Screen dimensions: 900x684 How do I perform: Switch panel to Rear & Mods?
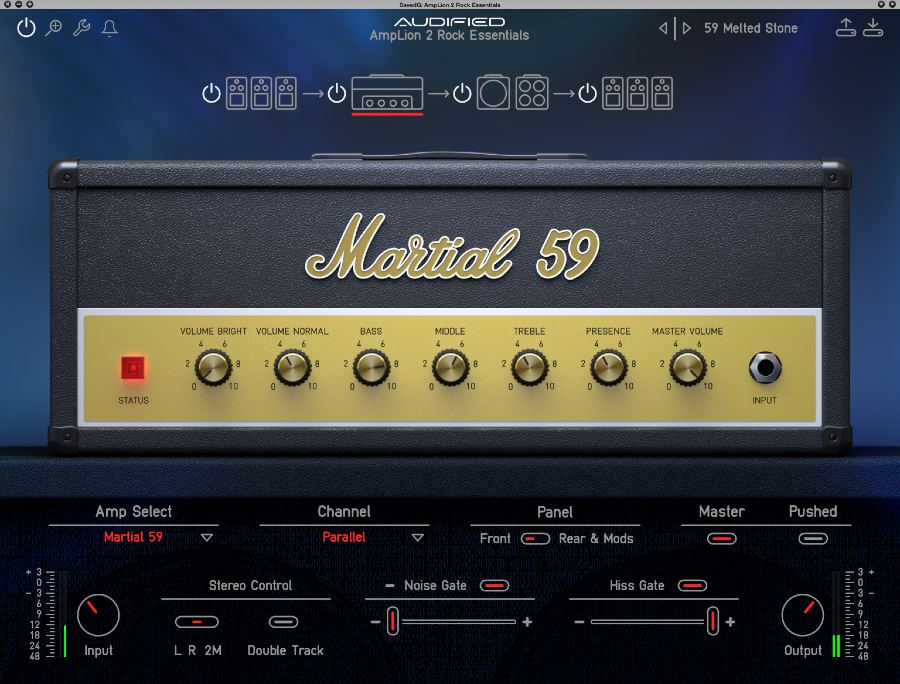pos(596,538)
